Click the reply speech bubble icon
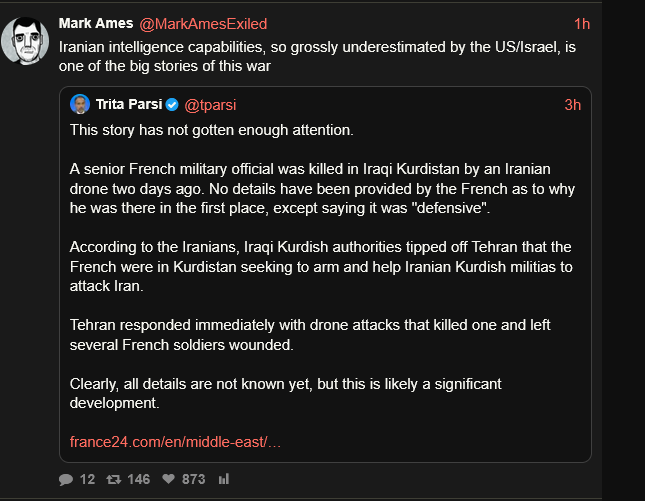 tap(66, 480)
